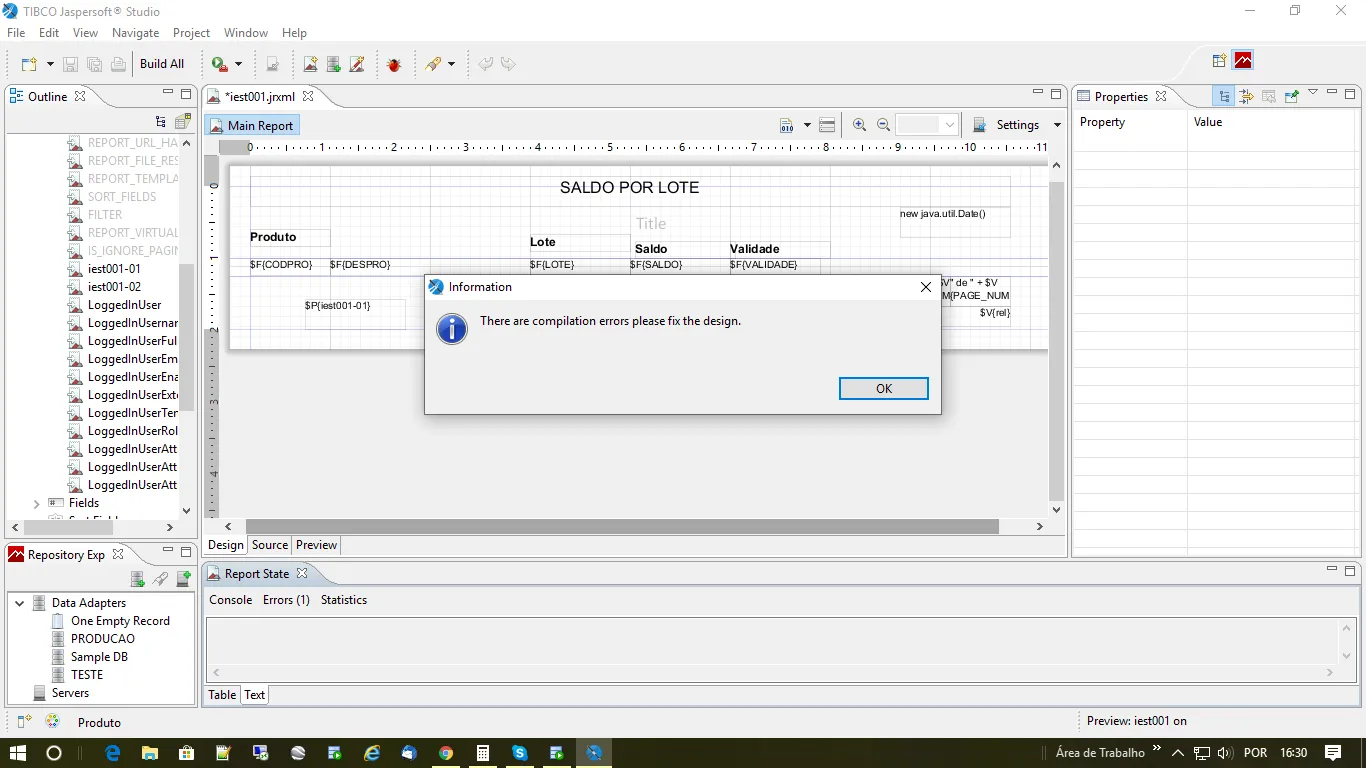Select PRODUCAO data adapter in repository tree
This screenshot has height=768, width=1366.
(102, 639)
